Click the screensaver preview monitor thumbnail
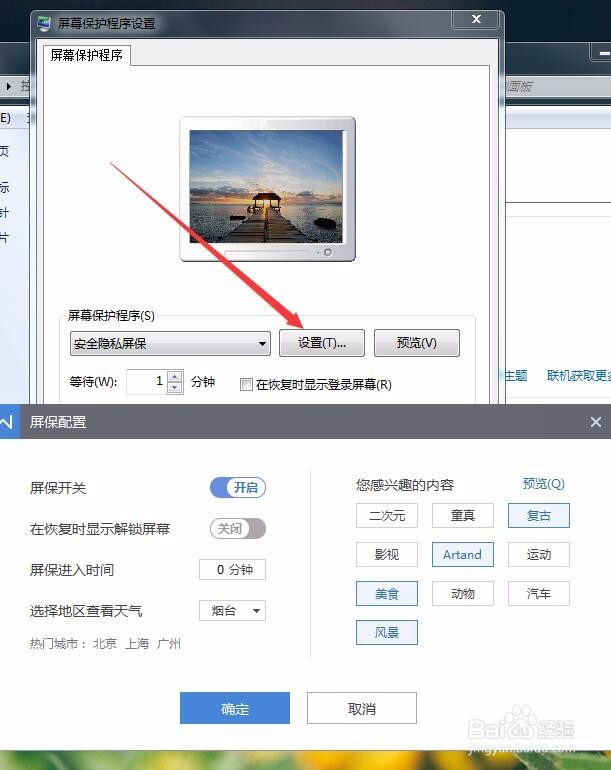This screenshot has height=770, width=611. pyautogui.click(x=268, y=189)
